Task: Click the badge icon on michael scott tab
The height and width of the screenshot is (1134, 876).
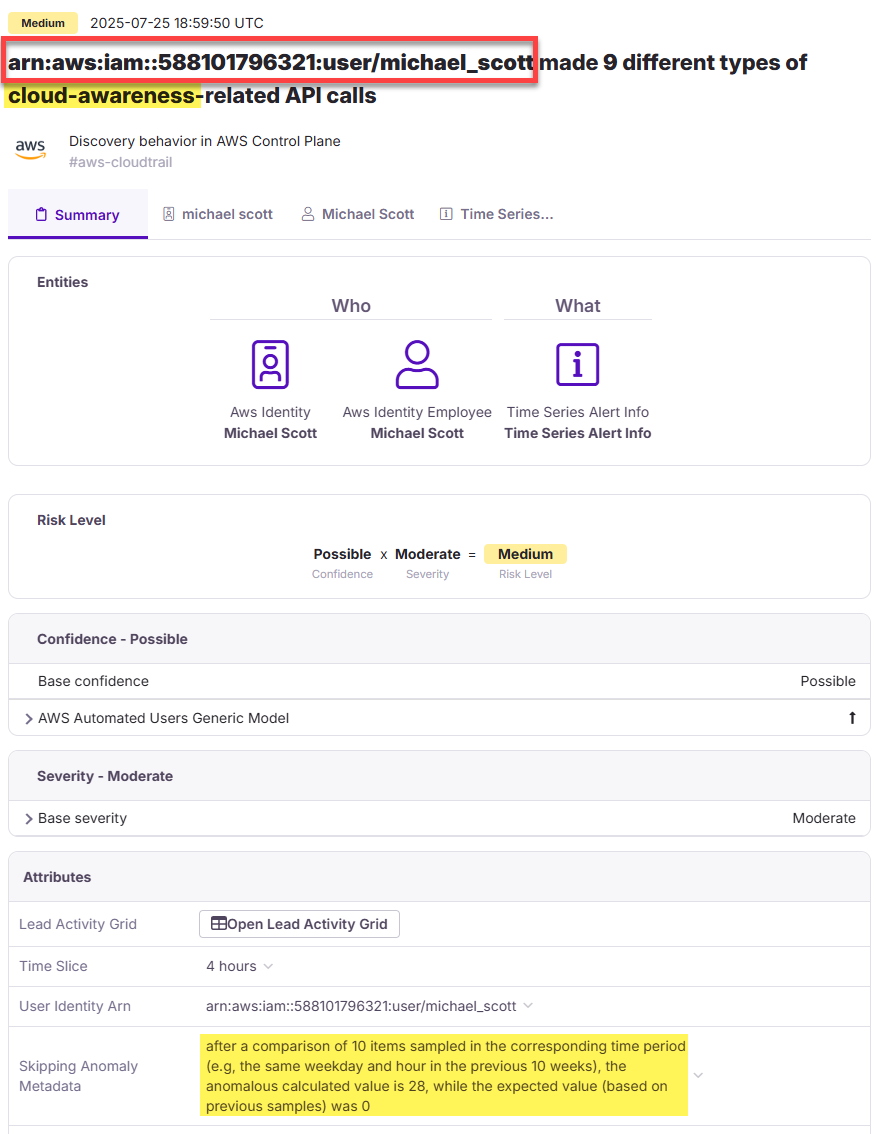Action: pos(169,214)
